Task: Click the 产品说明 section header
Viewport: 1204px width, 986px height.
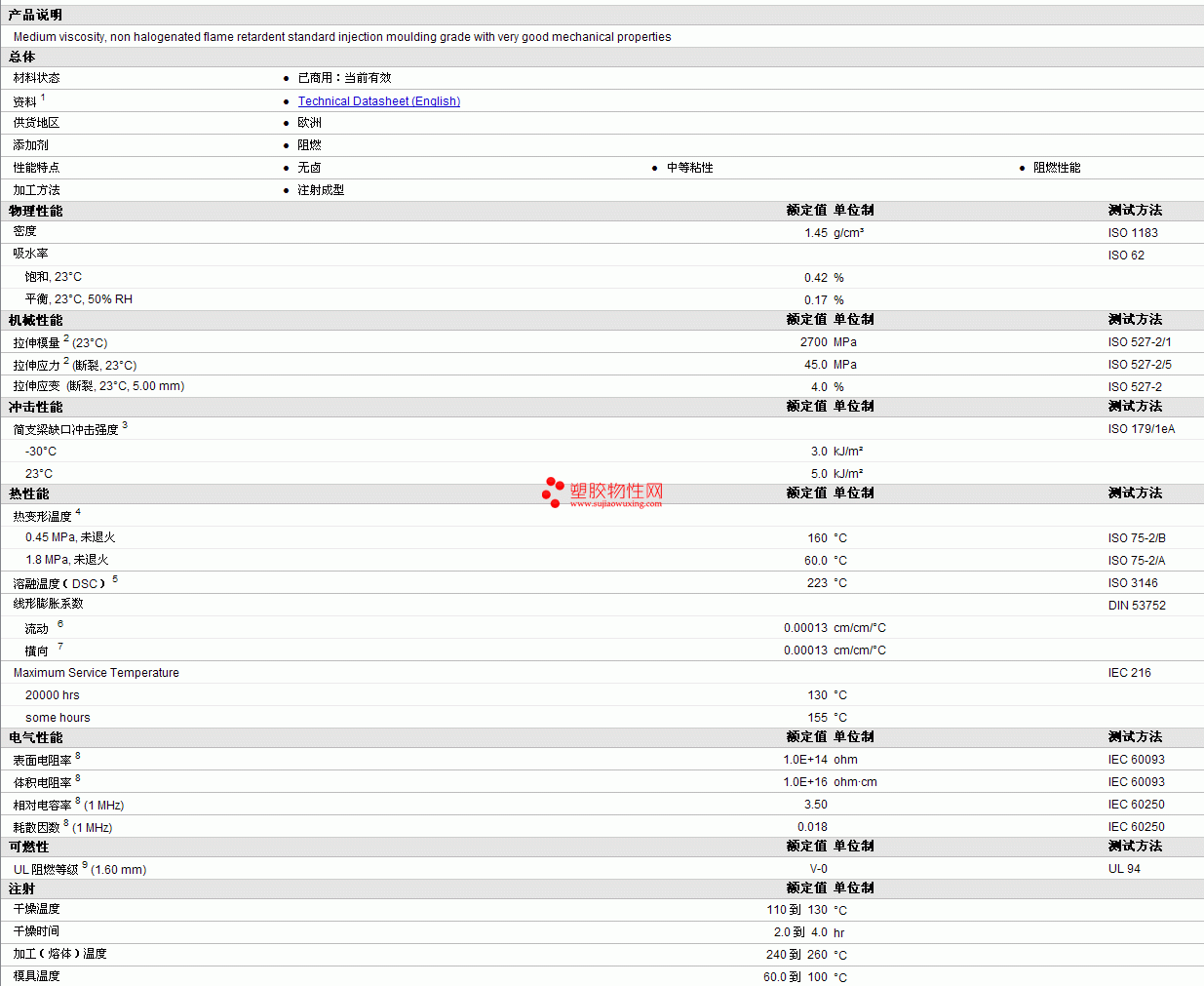Action: [x=35, y=15]
